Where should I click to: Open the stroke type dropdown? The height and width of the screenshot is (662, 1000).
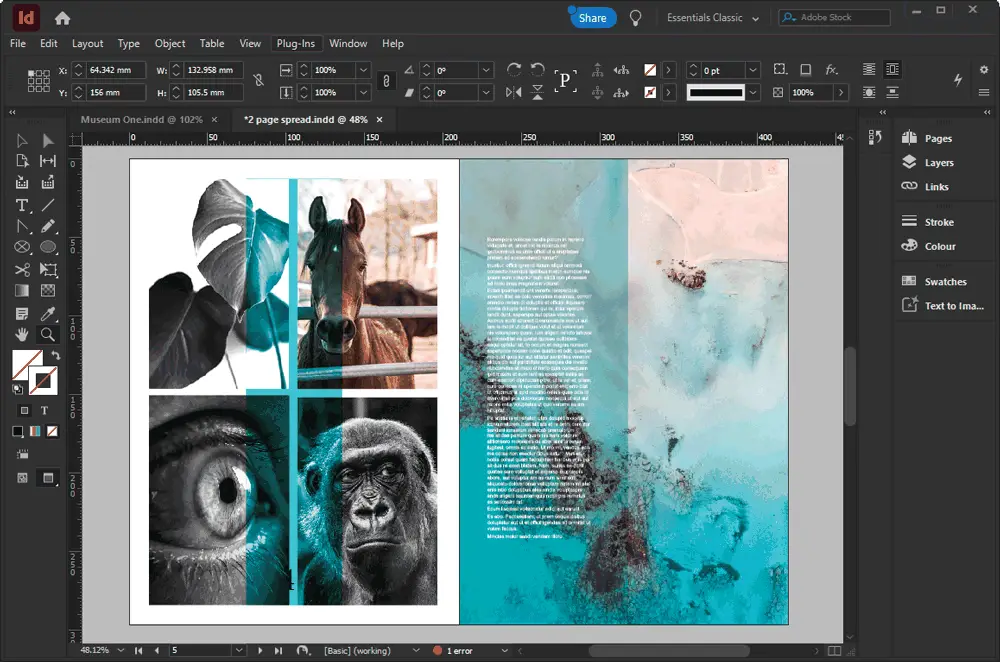click(753, 92)
